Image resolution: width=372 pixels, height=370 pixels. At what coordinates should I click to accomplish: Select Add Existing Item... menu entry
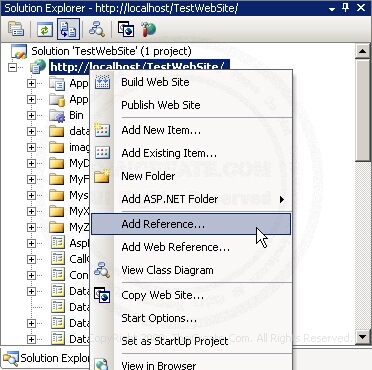tap(191, 153)
